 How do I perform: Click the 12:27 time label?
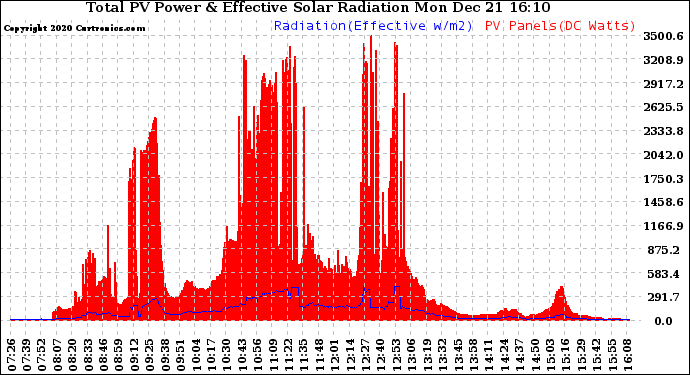click(366, 355)
